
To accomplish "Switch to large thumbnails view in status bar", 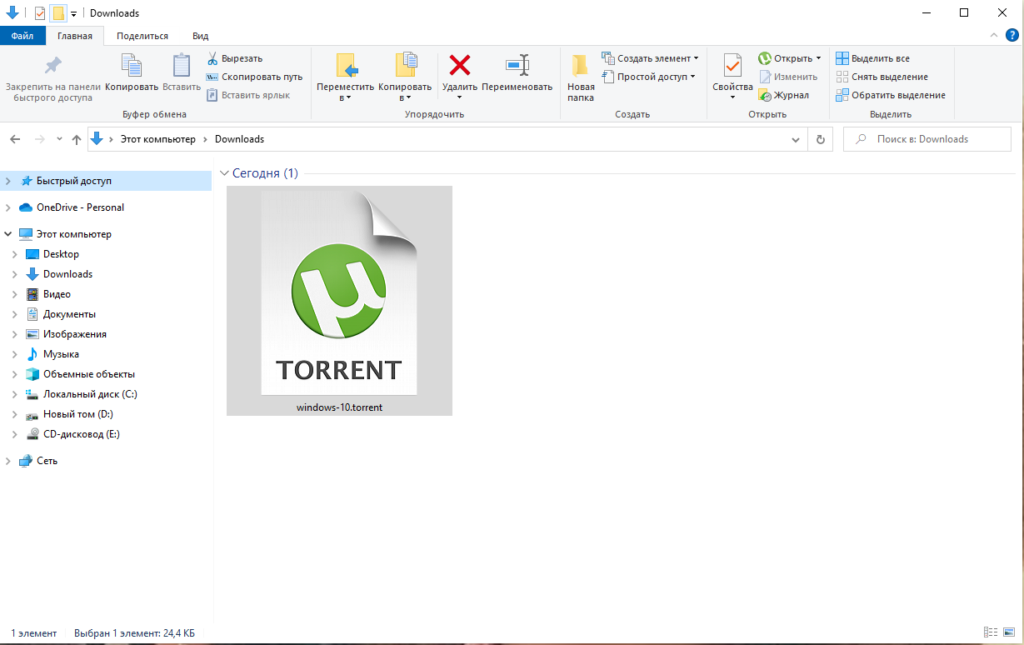I will point(1009,633).
